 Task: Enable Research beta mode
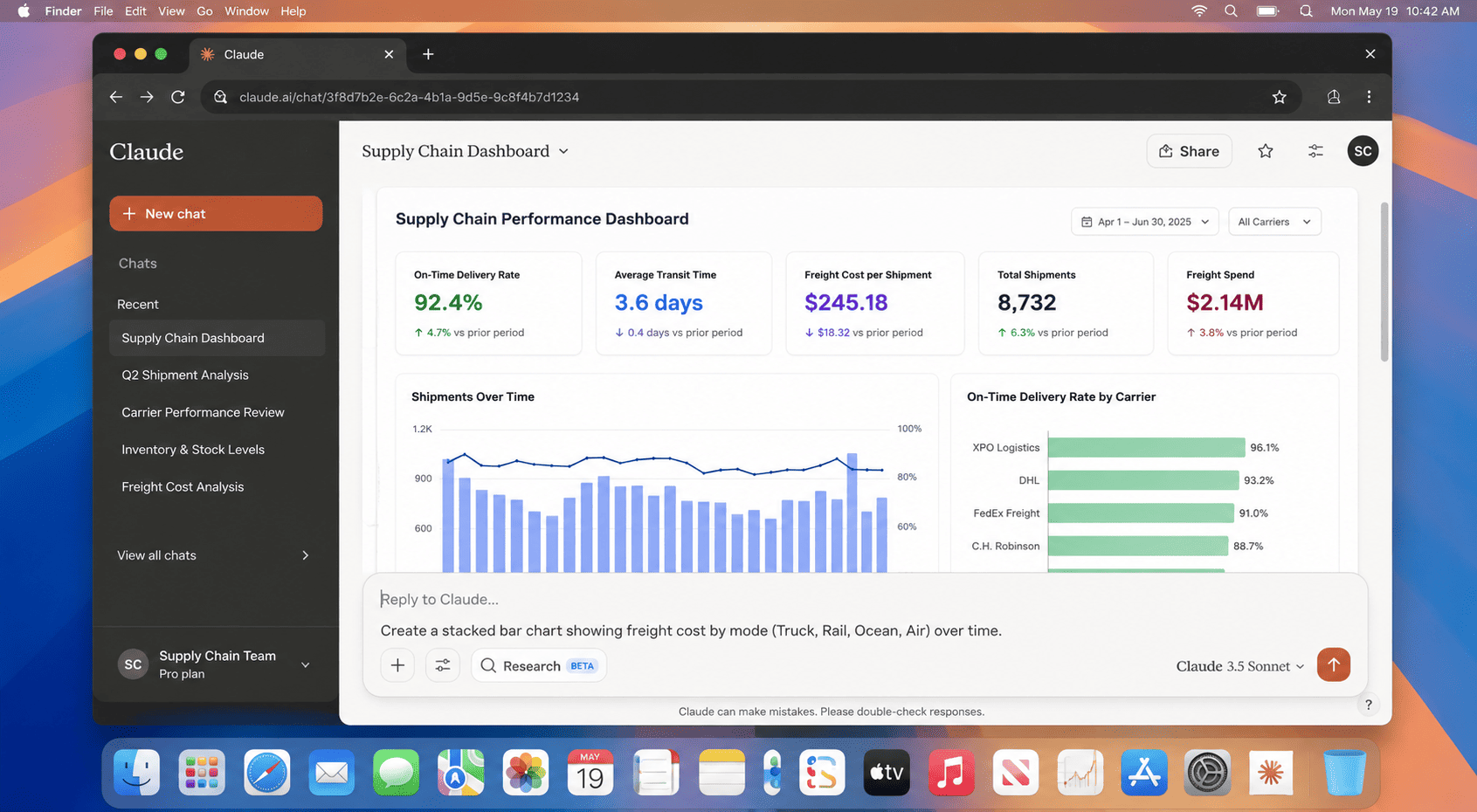click(538, 665)
